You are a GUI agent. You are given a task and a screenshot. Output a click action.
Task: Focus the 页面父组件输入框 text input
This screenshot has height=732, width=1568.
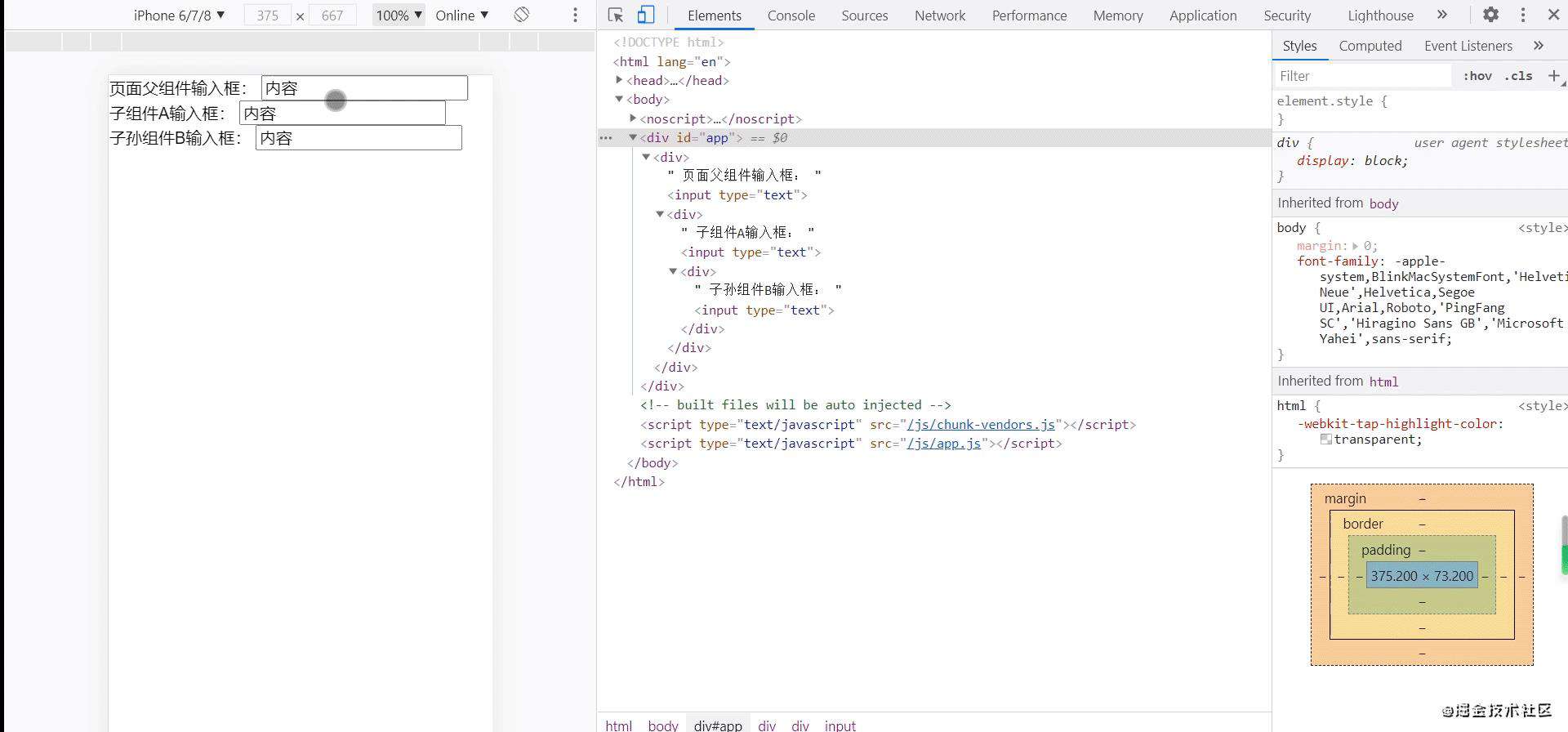[364, 88]
